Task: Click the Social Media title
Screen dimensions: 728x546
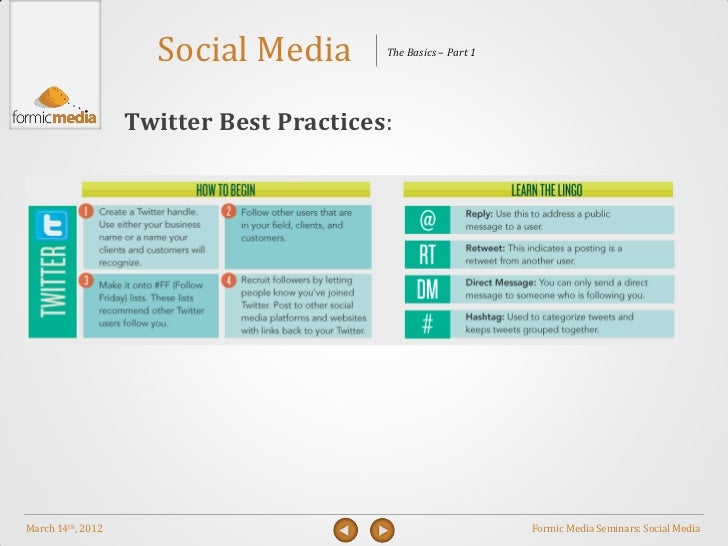Action: (x=254, y=49)
